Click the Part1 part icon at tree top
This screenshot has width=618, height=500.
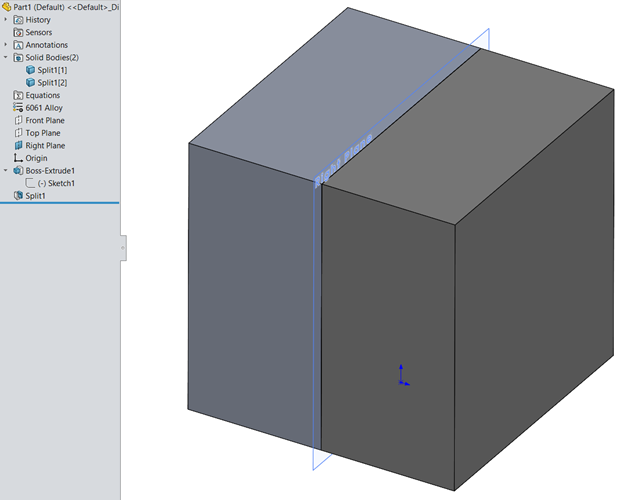tap(7, 7)
